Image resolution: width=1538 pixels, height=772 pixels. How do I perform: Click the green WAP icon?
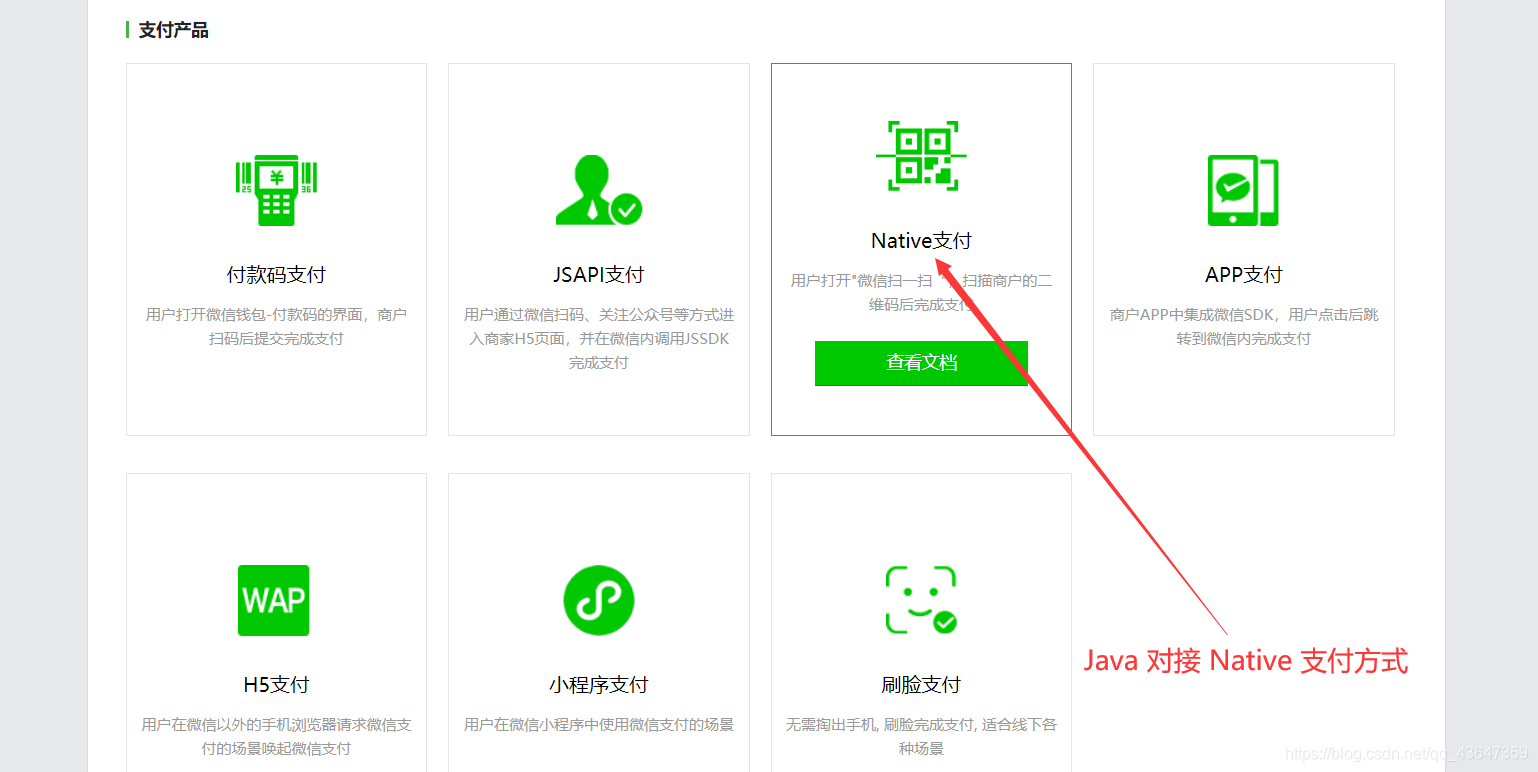click(273, 600)
